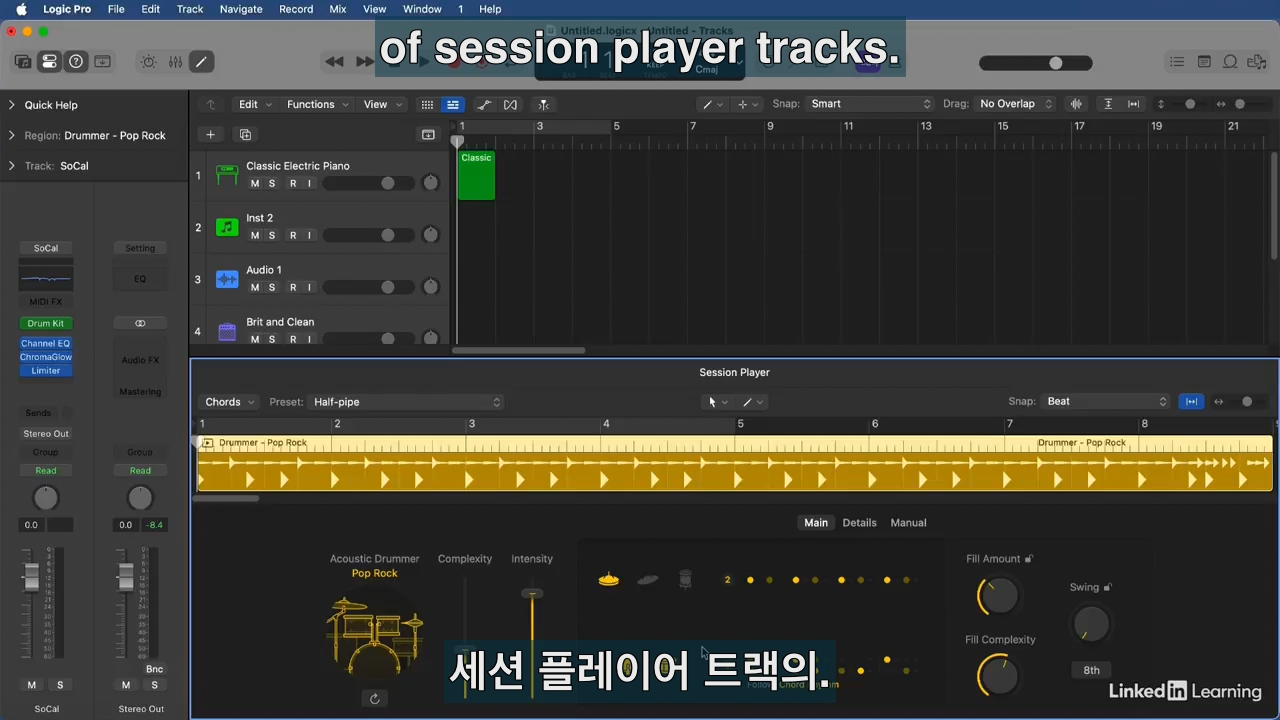1280x720 pixels.
Task: Click the horizontal auto zoom icon
Action: coord(1134,104)
